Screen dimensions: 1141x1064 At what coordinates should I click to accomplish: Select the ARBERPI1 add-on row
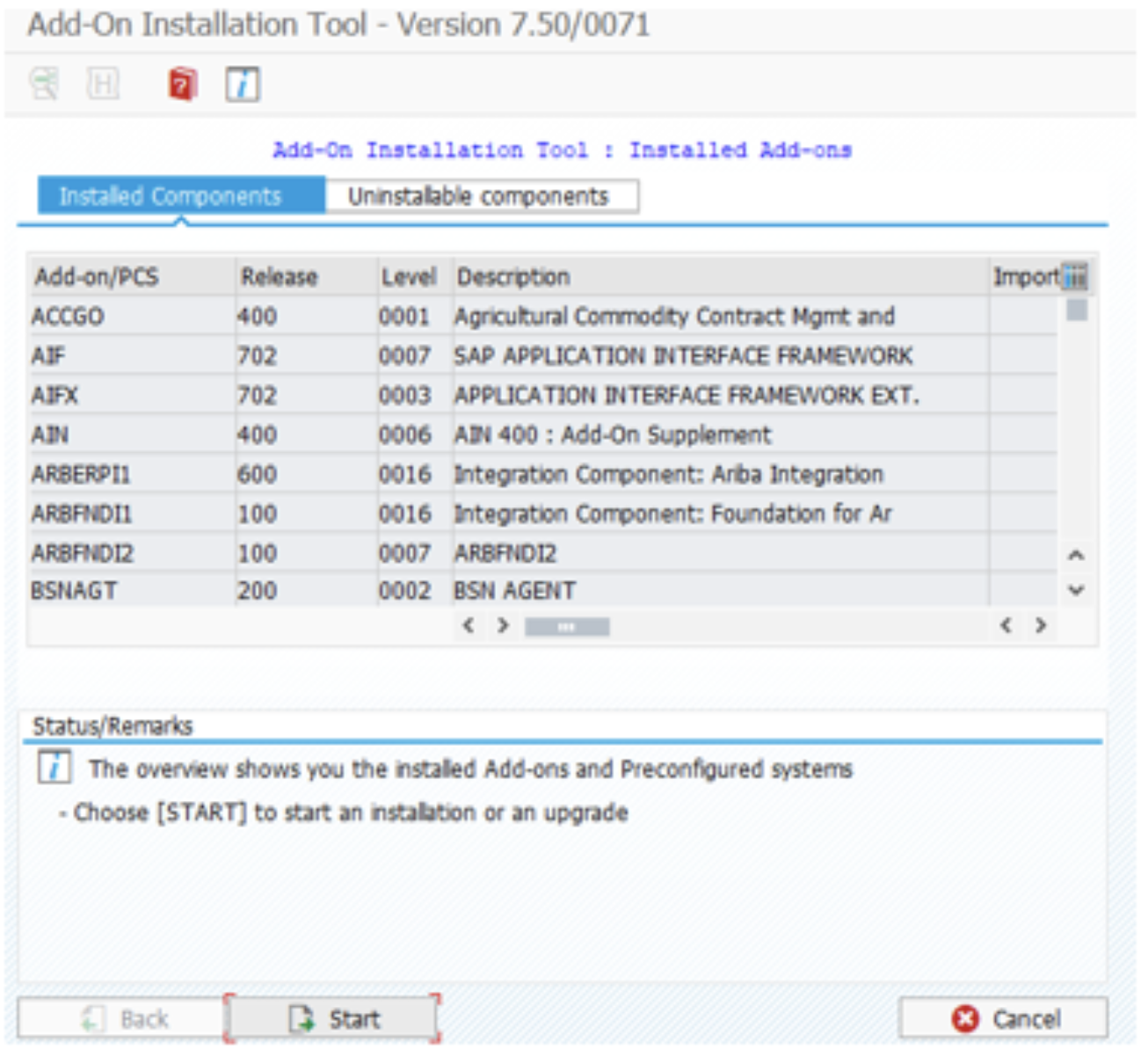(81, 474)
